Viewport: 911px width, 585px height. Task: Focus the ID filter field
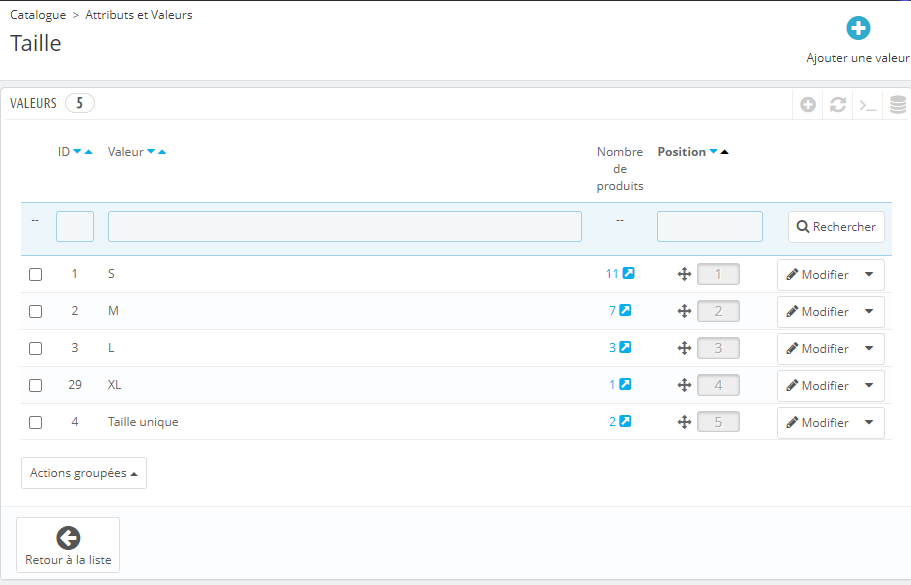pos(75,227)
